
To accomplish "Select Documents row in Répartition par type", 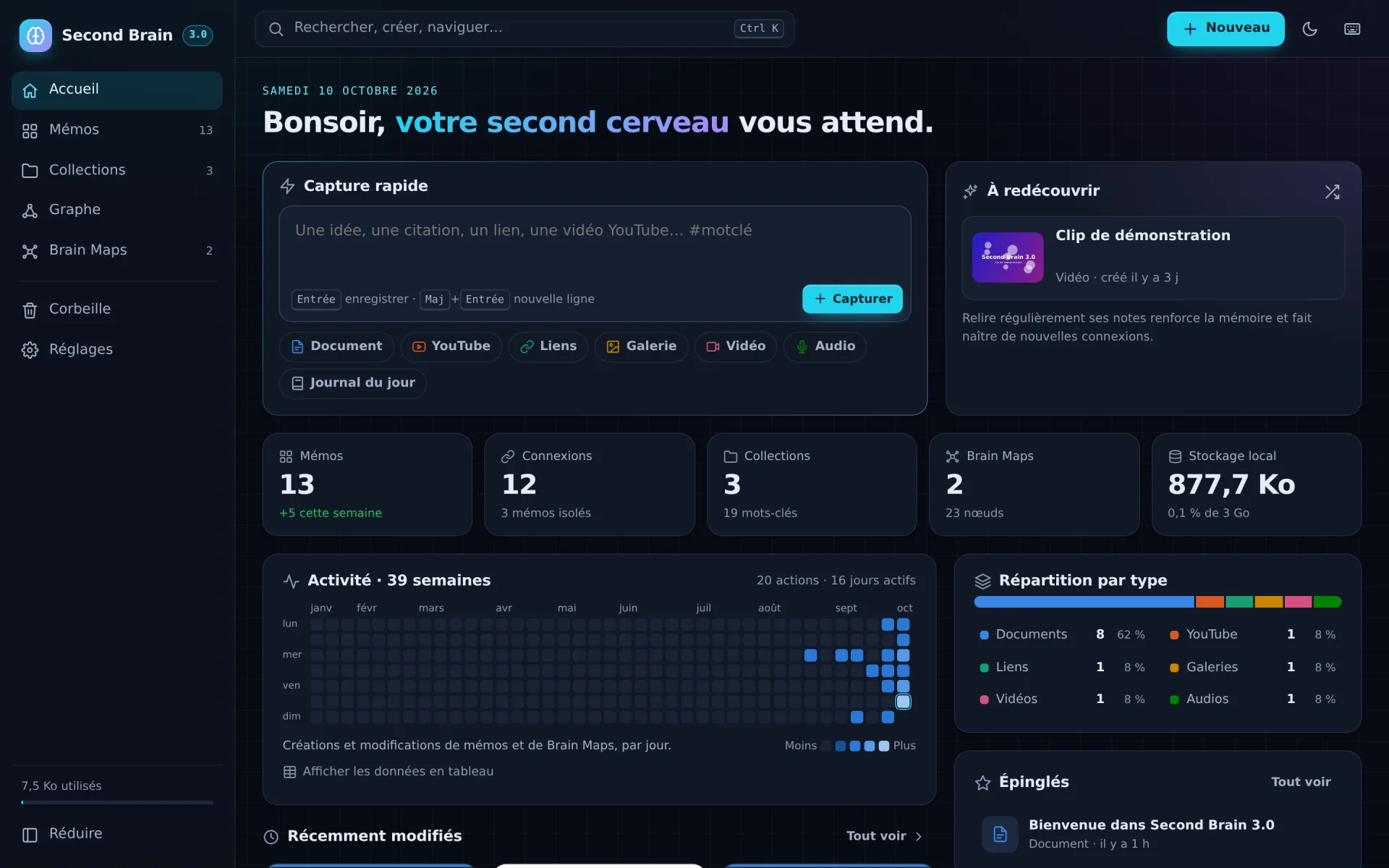I will point(1062,634).
